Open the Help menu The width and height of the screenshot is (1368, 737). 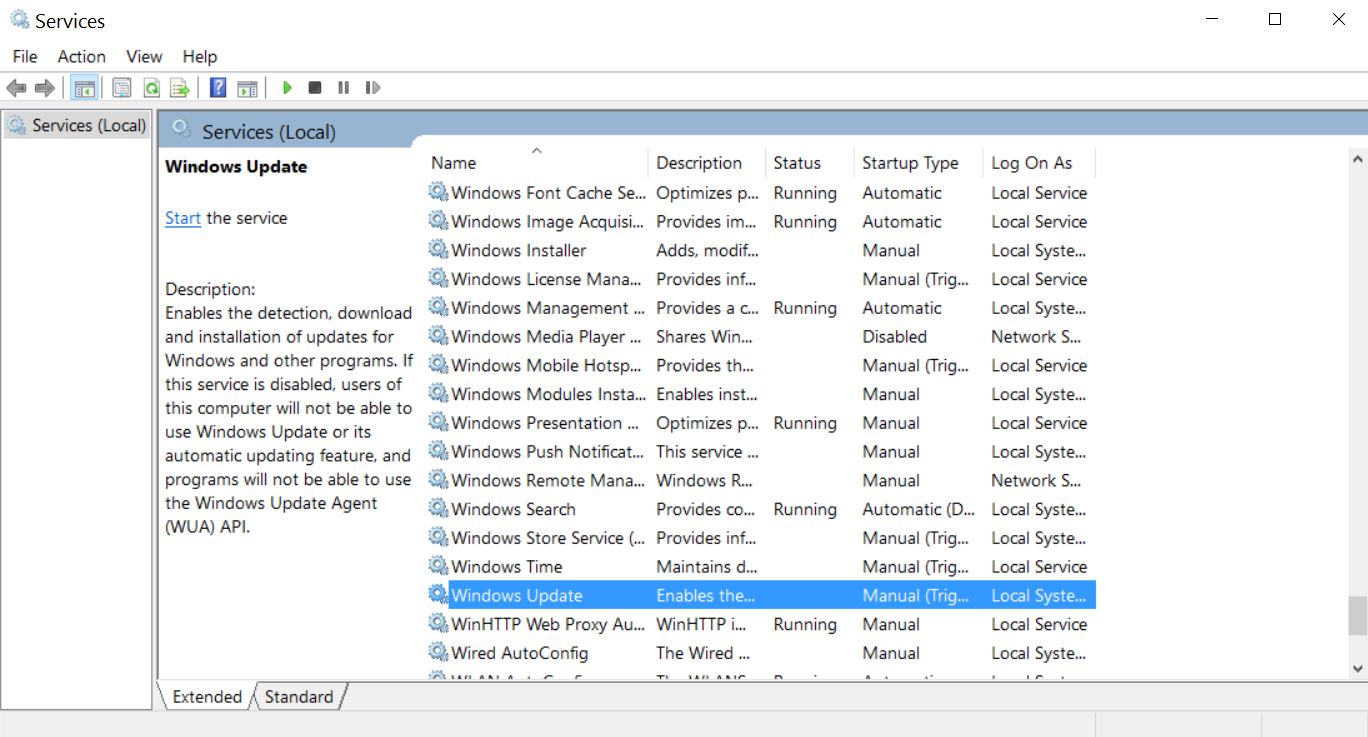200,57
